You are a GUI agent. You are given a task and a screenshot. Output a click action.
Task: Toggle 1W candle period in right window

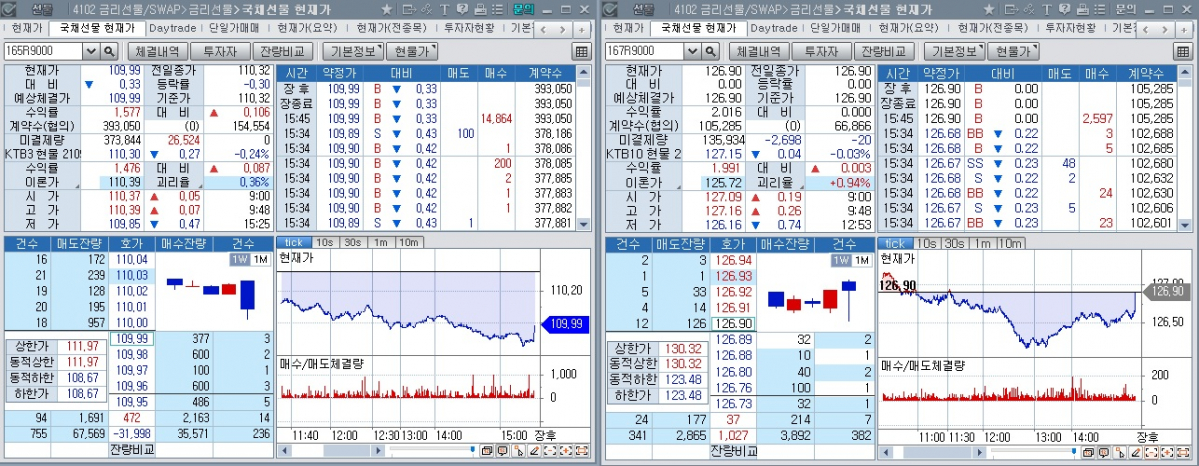coord(841,260)
